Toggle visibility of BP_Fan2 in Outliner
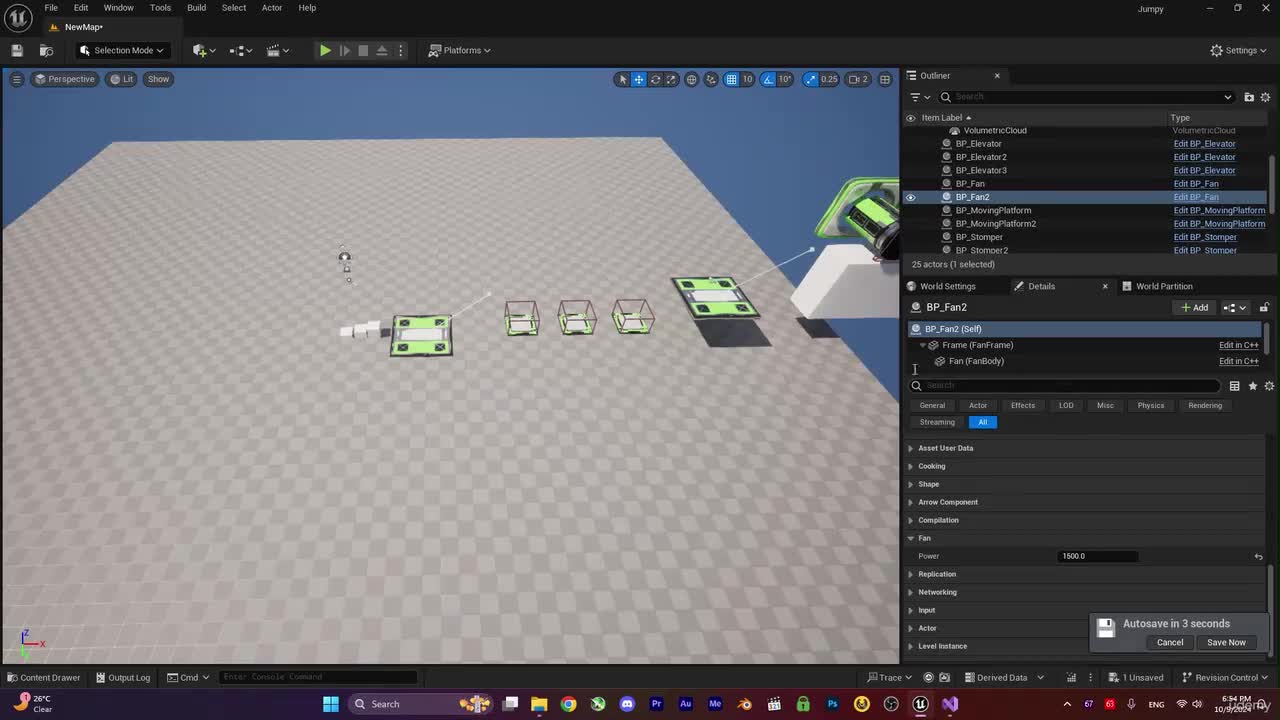Screen dimensions: 1280x720 point(910,197)
